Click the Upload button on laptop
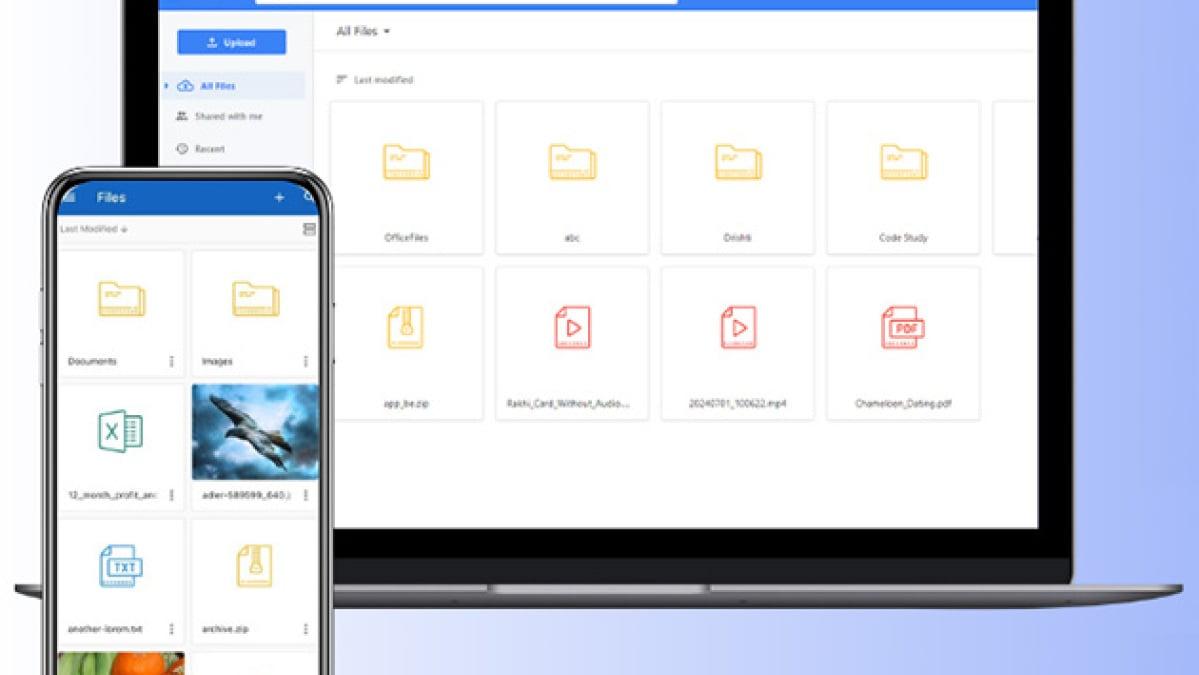 point(232,42)
